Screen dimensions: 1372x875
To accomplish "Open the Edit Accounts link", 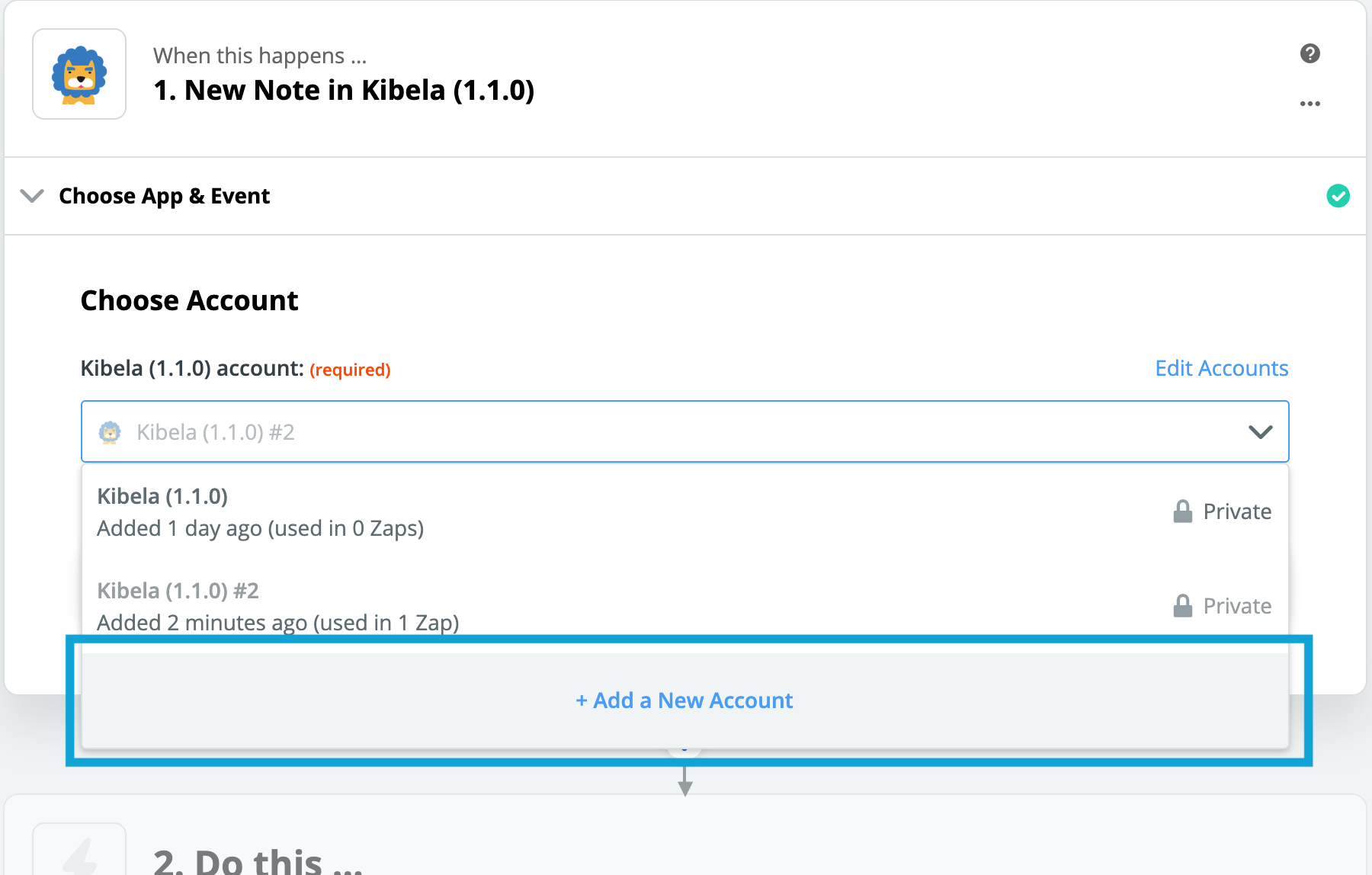I will [x=1221, y=368].
